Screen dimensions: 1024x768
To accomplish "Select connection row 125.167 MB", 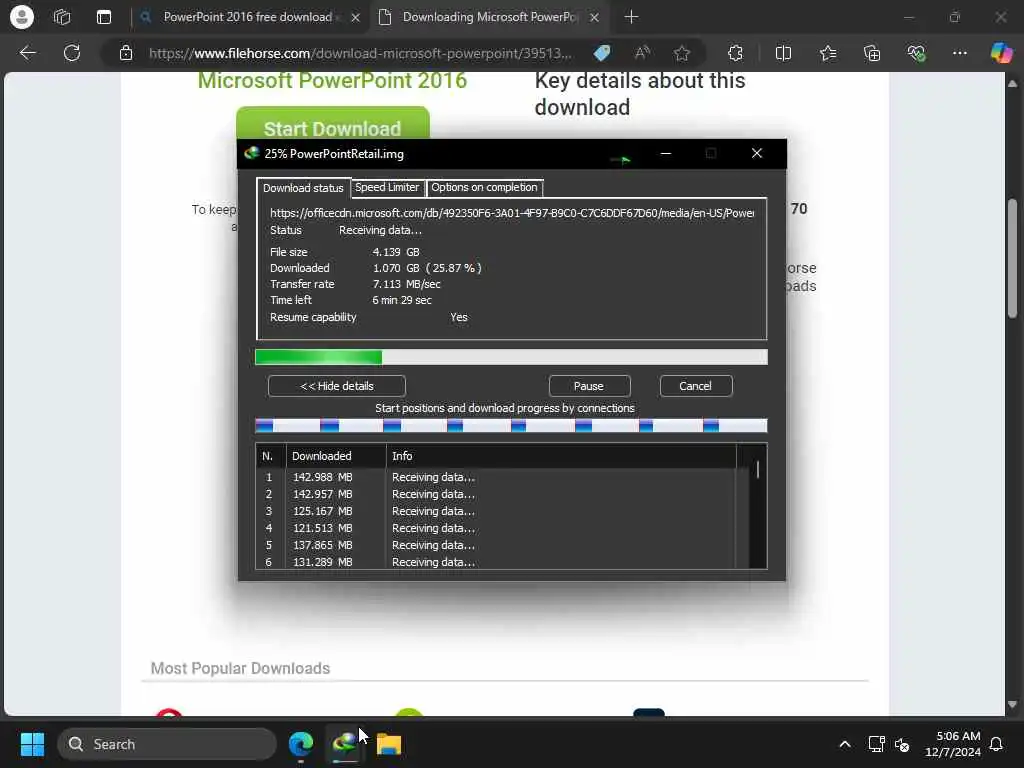I will [496, 511].
